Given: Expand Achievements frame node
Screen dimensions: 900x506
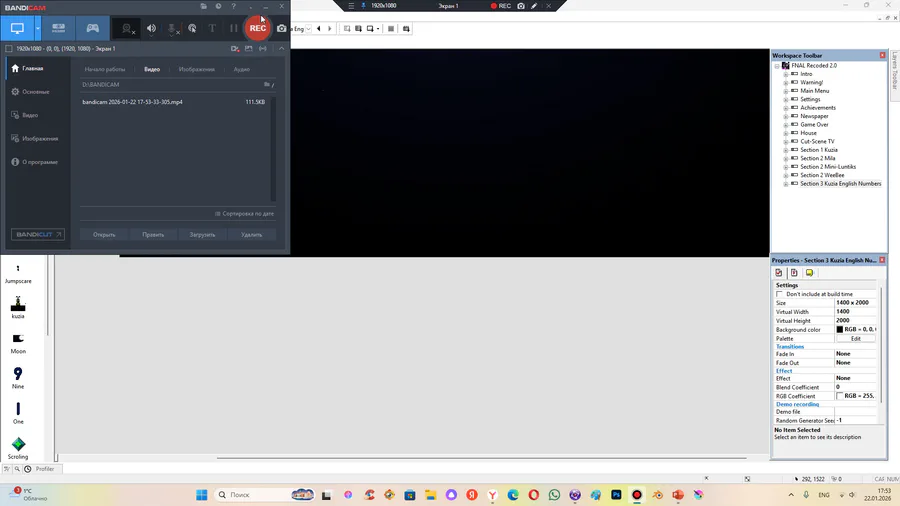Looking at the screenshot, I should click(x=786, y=108).
